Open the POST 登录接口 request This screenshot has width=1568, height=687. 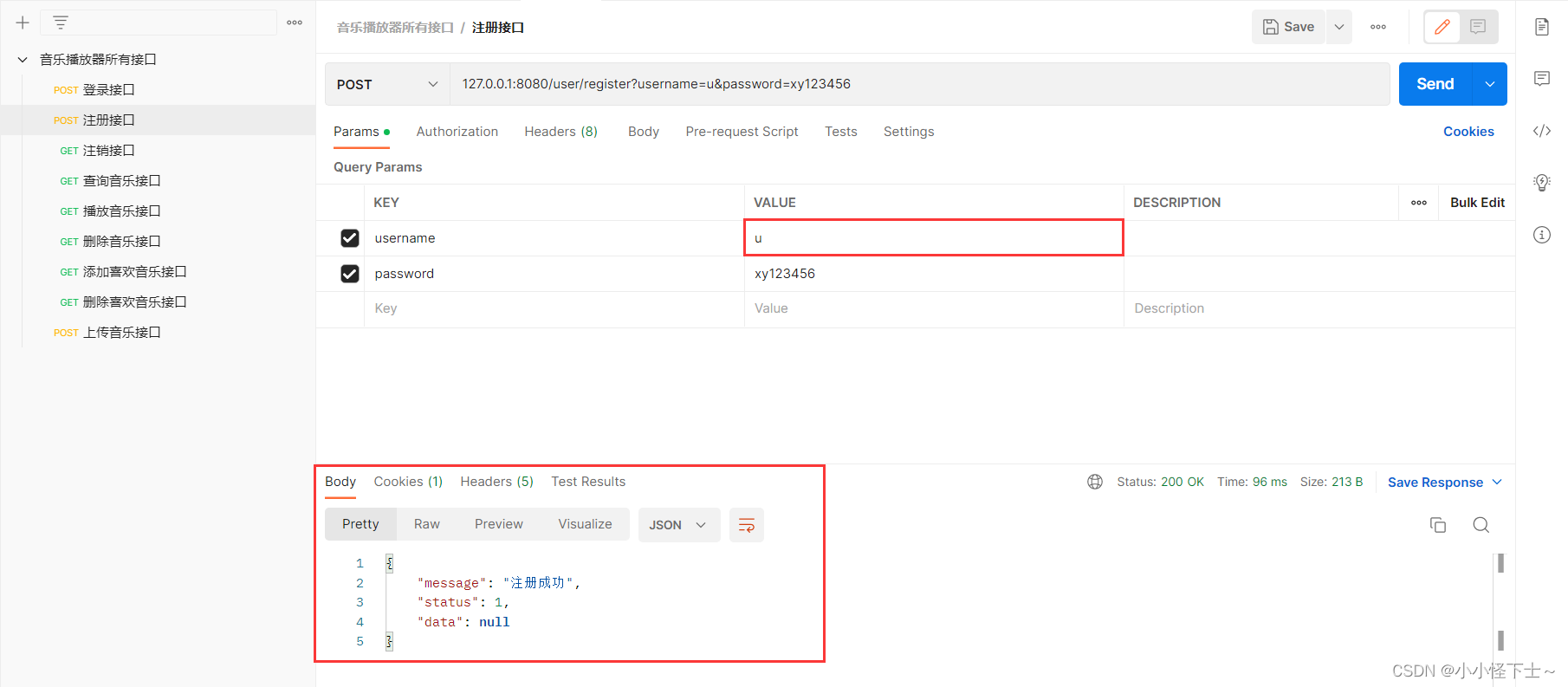(x=158, y=90)
